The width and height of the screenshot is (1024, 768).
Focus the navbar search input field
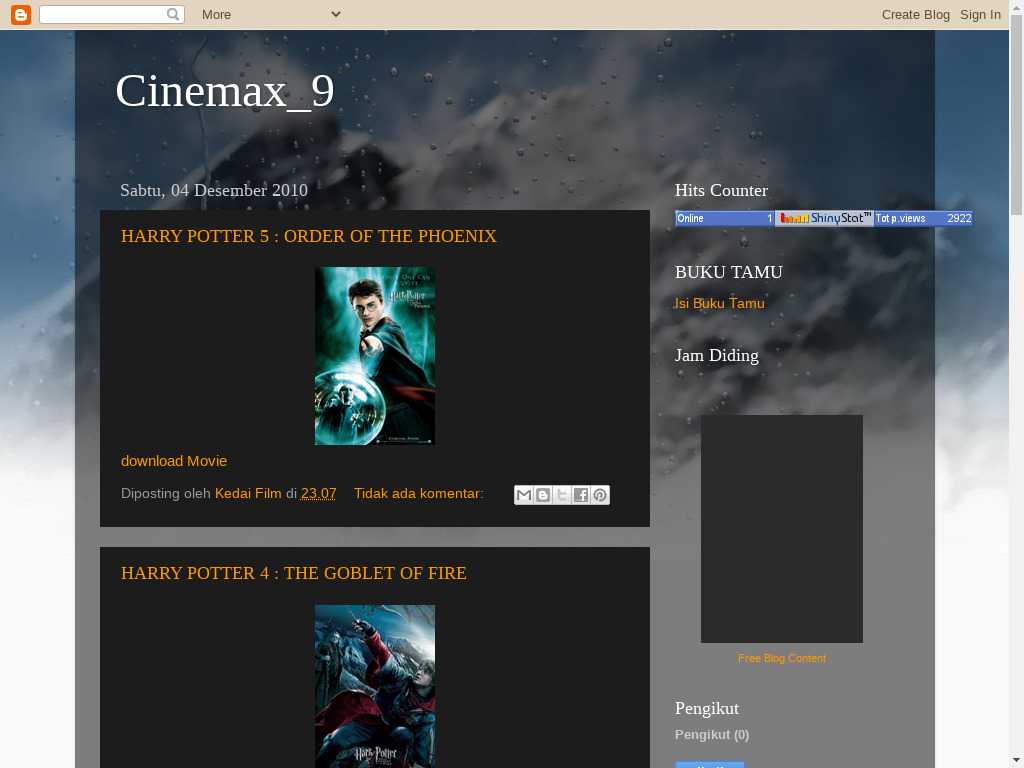(103, 14)
